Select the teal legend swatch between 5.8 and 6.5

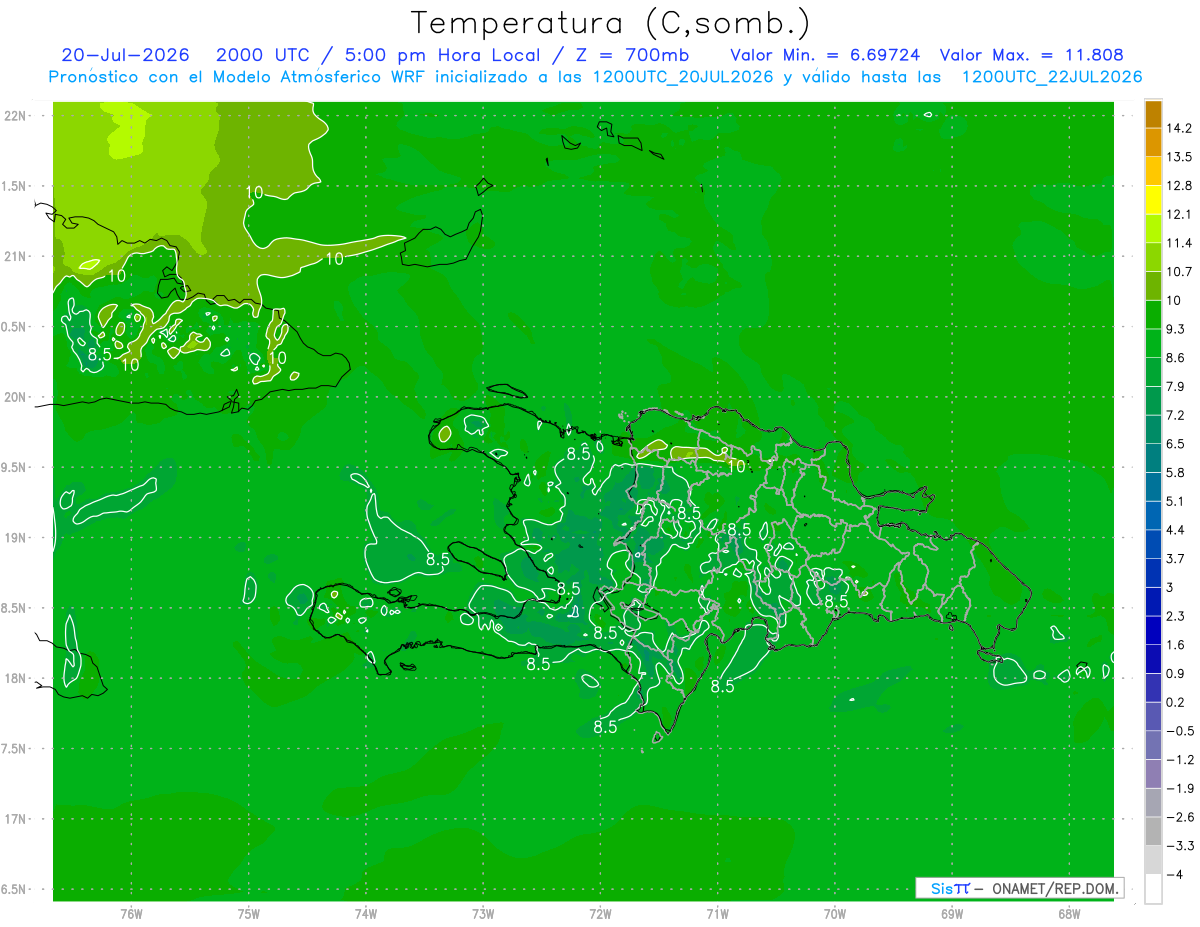1153,459
